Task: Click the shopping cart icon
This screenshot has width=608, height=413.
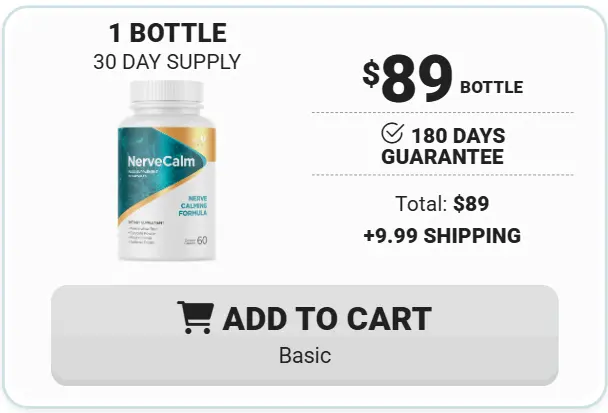Action: (195, 317)
